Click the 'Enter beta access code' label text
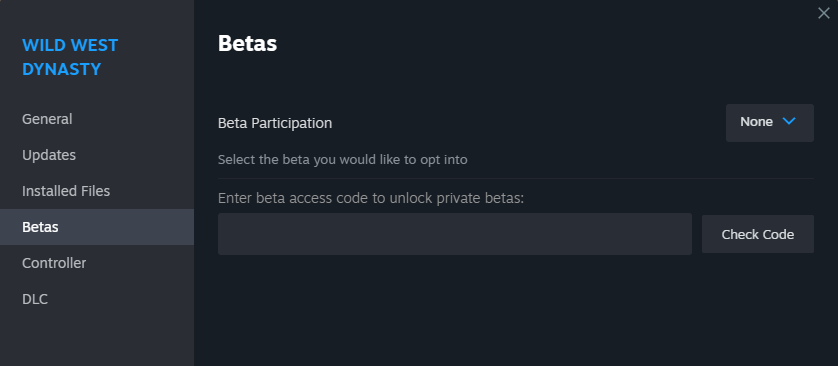Image resolution: width=838 pixels, height=366 pixels. coord(371,198)
